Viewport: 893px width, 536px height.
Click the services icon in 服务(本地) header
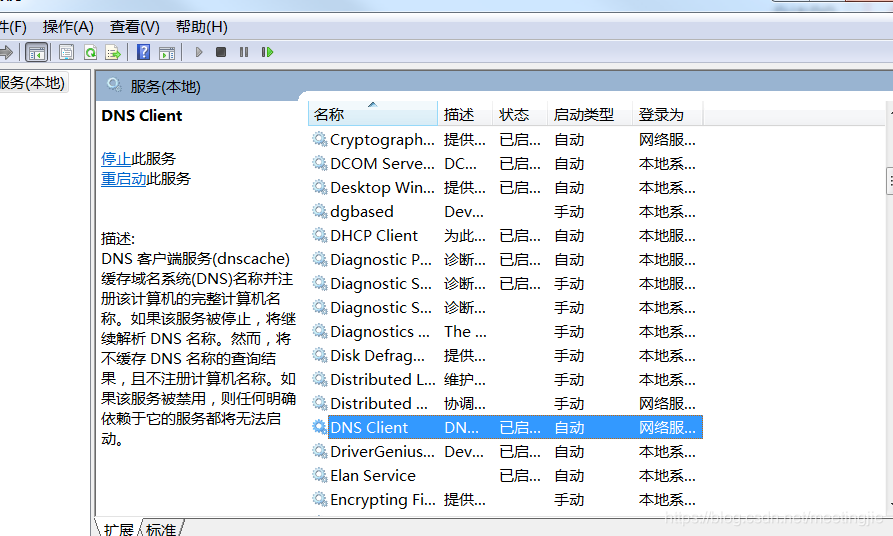click(x=114, y=85)
